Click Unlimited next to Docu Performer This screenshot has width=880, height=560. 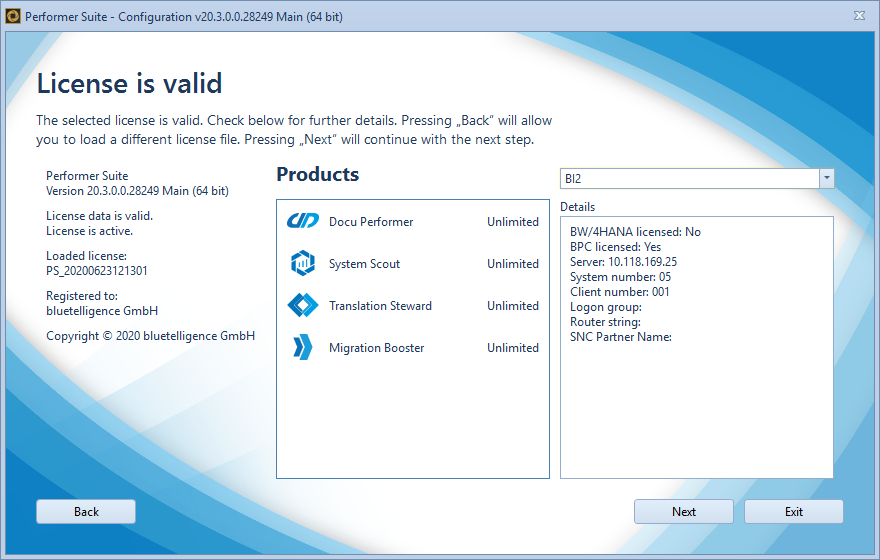tap(512, 222)
